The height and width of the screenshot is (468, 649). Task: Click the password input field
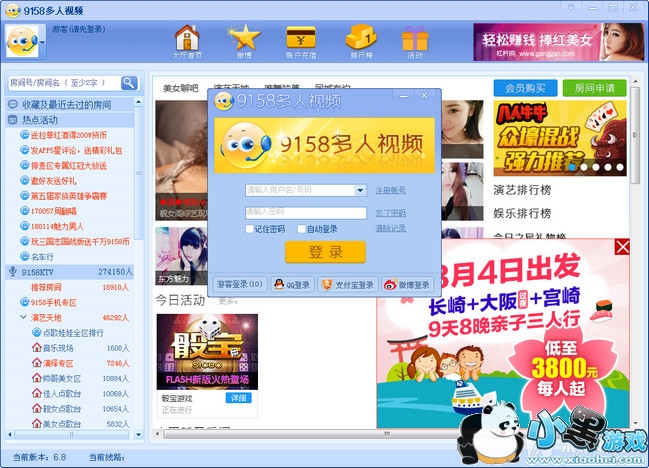[x=305, y=213]
